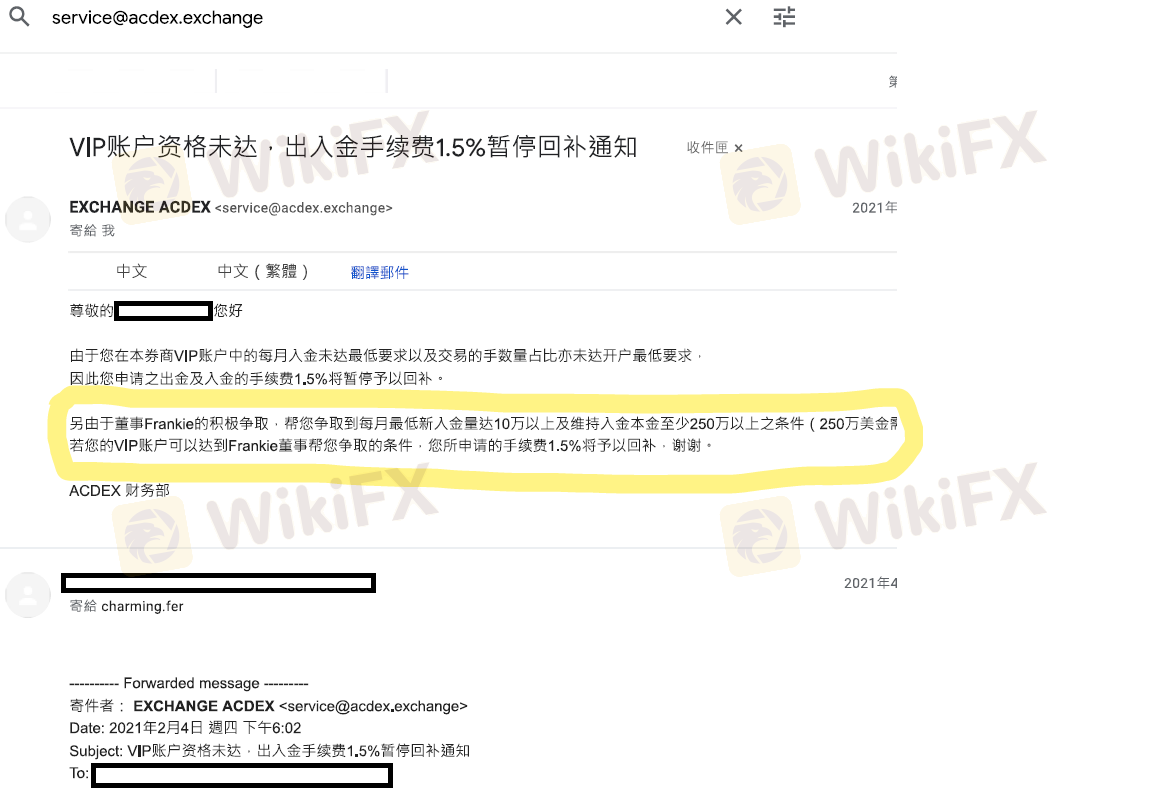Open the search filter options icon
1152x801 pixels.
[x=784, y=17]
